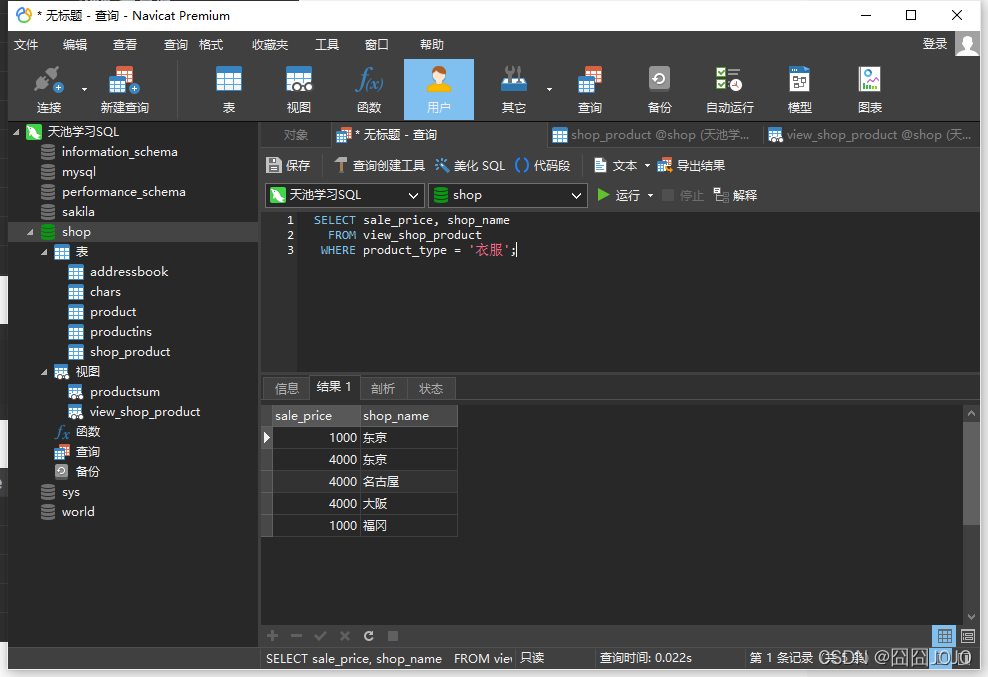Open the 收藏夹 (Favorites) menu
The height and width of the screenshot is (677, 988).
point(270,45)
